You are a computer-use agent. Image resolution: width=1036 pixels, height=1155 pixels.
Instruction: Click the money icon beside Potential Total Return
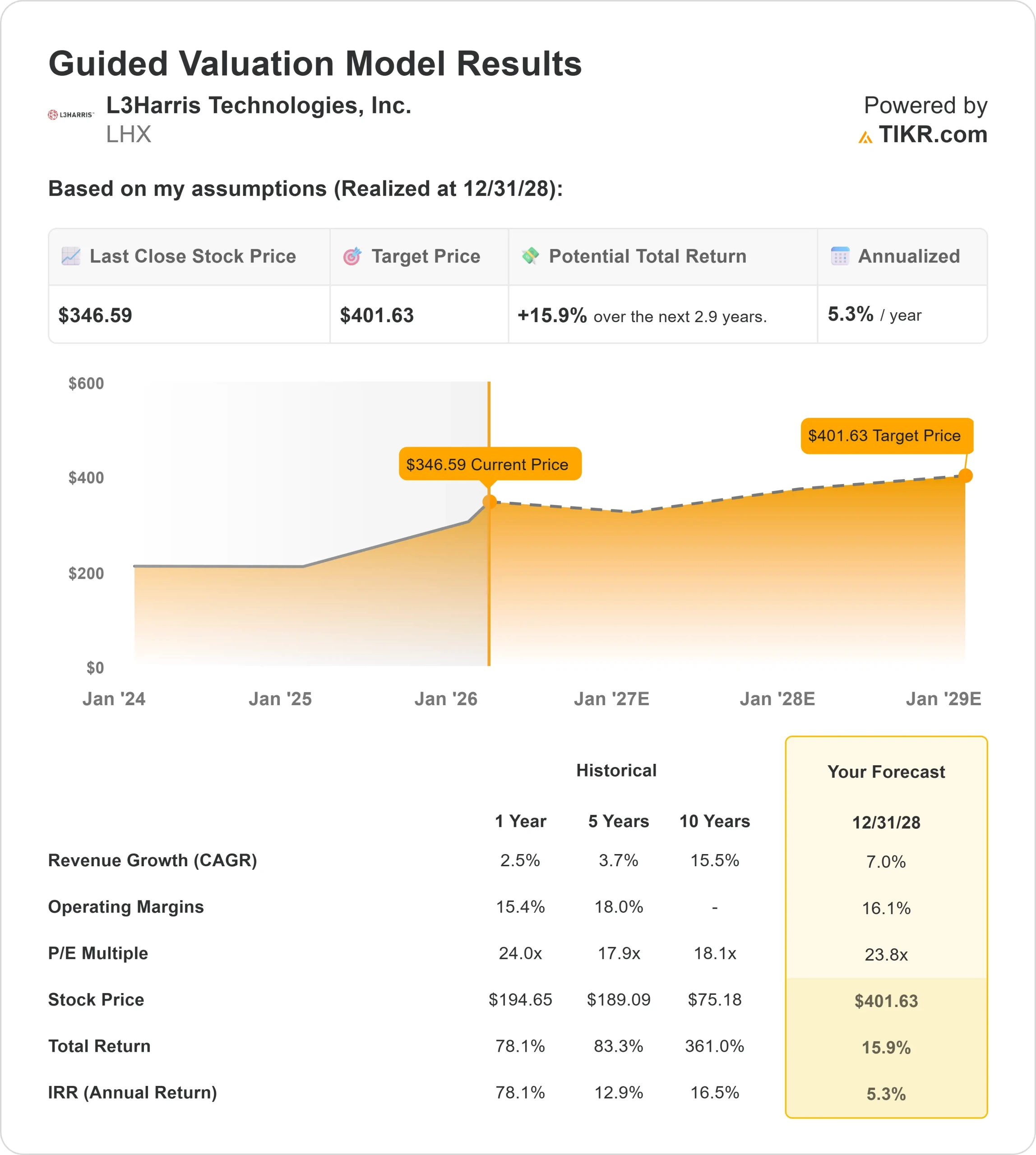coord(532,257)
